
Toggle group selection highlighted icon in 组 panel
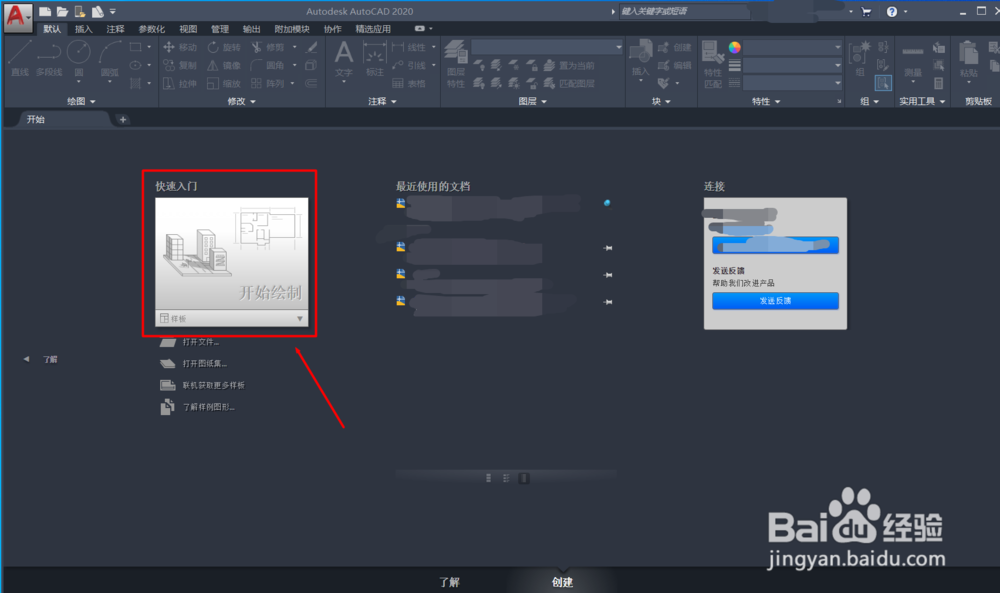[883, 83]
